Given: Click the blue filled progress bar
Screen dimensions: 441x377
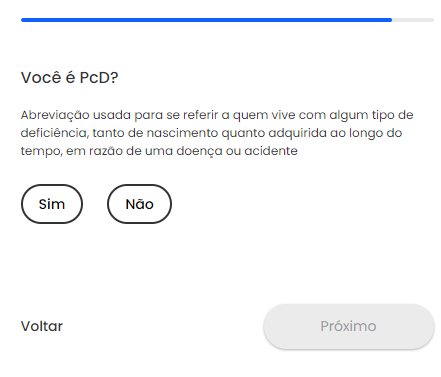Looking at the screenshot, I should 206,20.
